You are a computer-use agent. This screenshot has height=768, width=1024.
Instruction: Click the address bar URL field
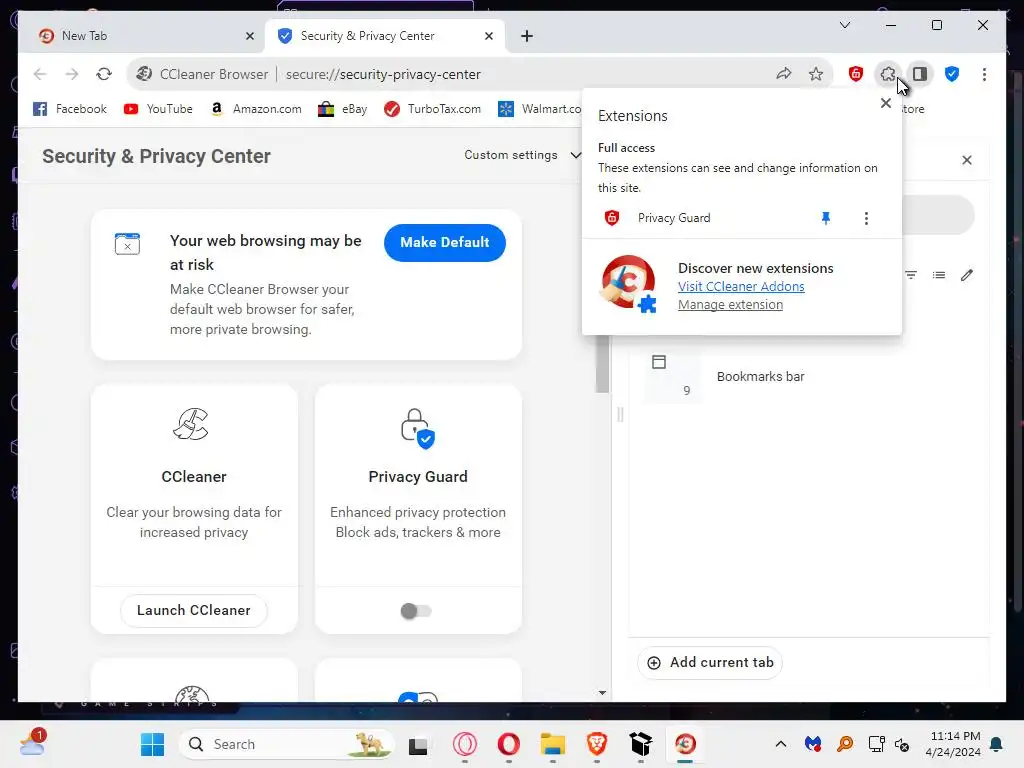click(x=383, y=74)
